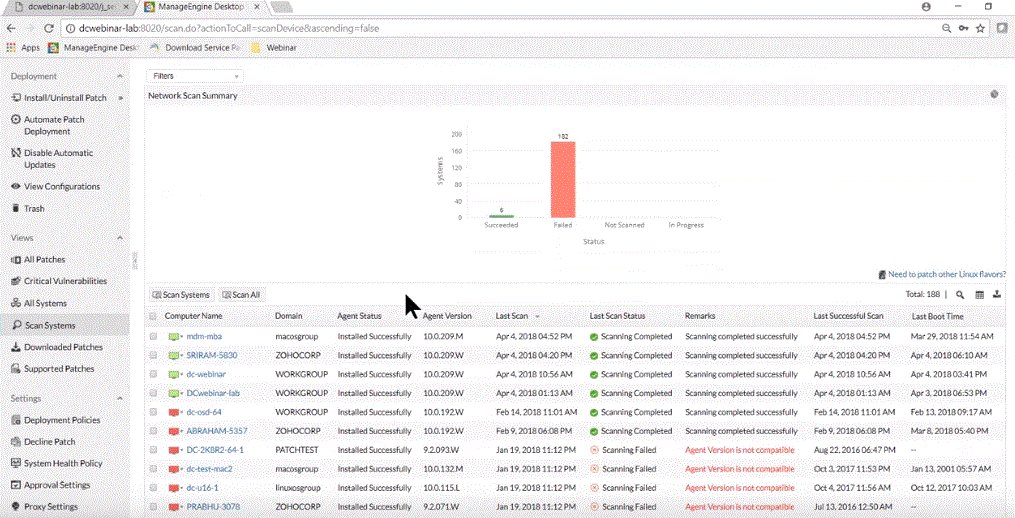
Task: Check the DC-2K8R2-64-1 row checkbox
Action: [x=153, y=450]
